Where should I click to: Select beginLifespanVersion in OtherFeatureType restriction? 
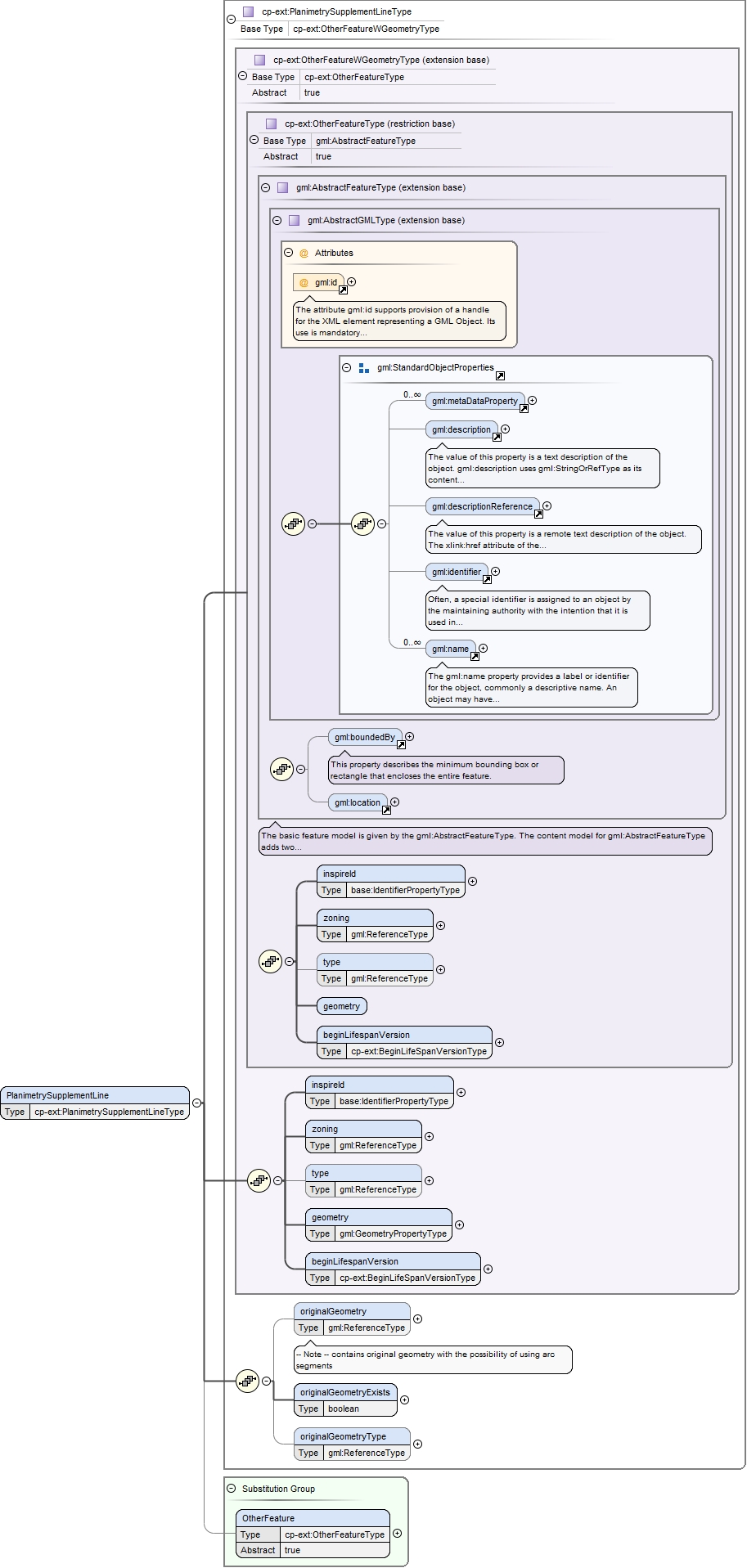click(x=404, y=1043)
